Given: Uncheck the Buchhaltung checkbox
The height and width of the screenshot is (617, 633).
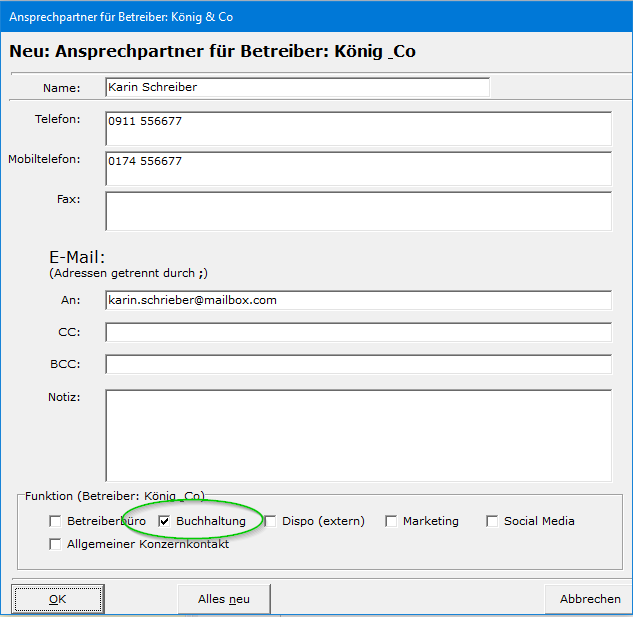Looking at the screenshot, I should point(165,521).
